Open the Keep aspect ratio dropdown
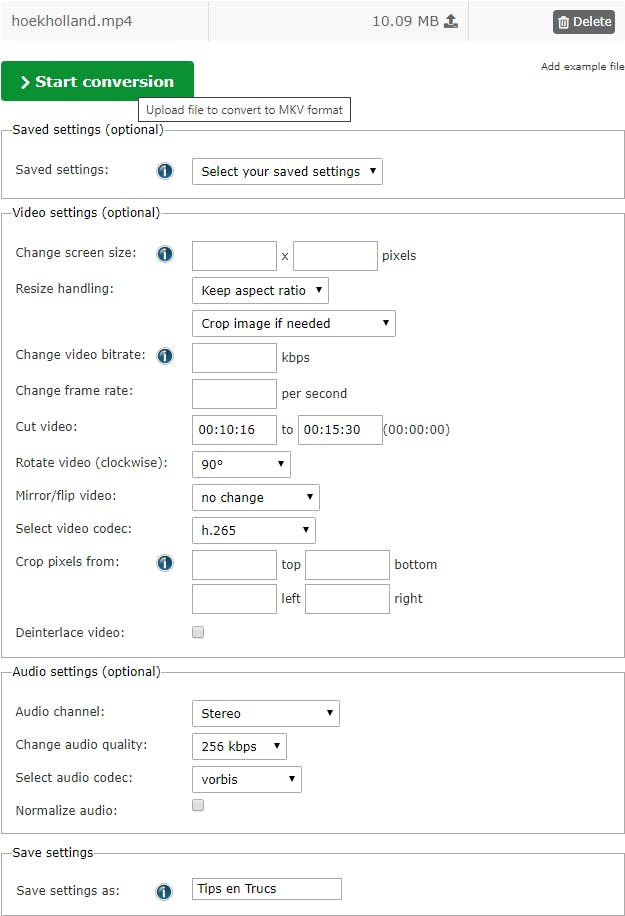The height and width of the screenshot is (916, 625). click(260, 290)
